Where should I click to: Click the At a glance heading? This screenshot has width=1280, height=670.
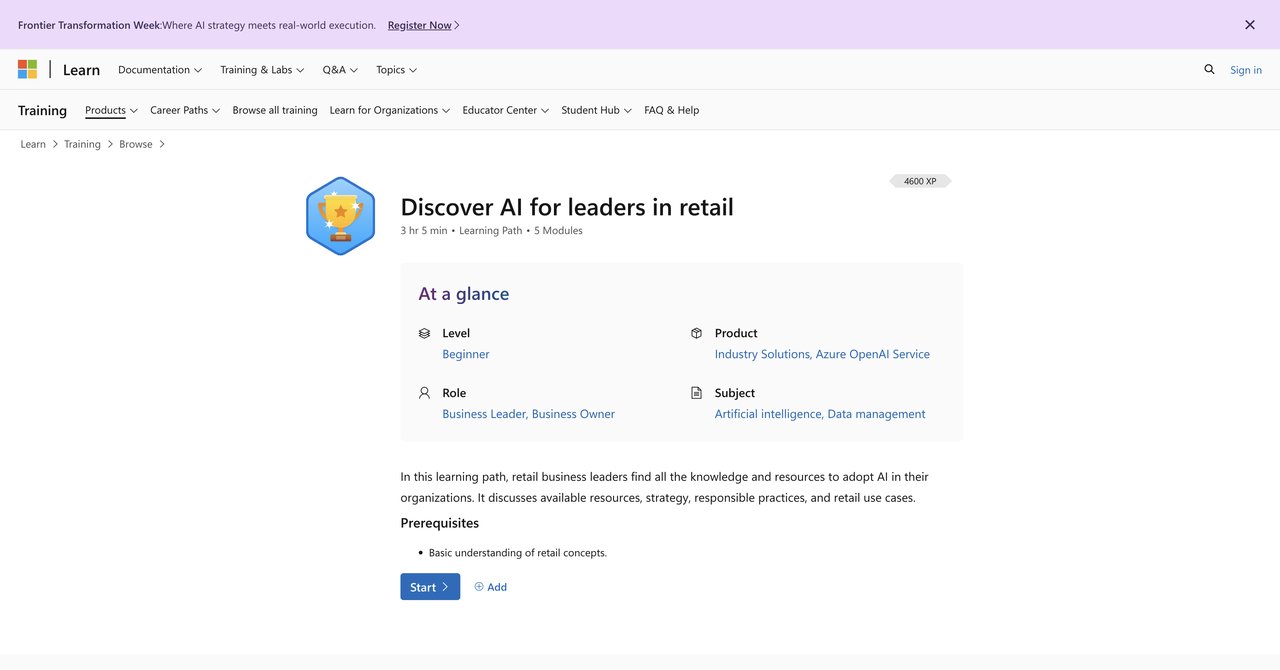pyautogui.click(x=464, y=294)
